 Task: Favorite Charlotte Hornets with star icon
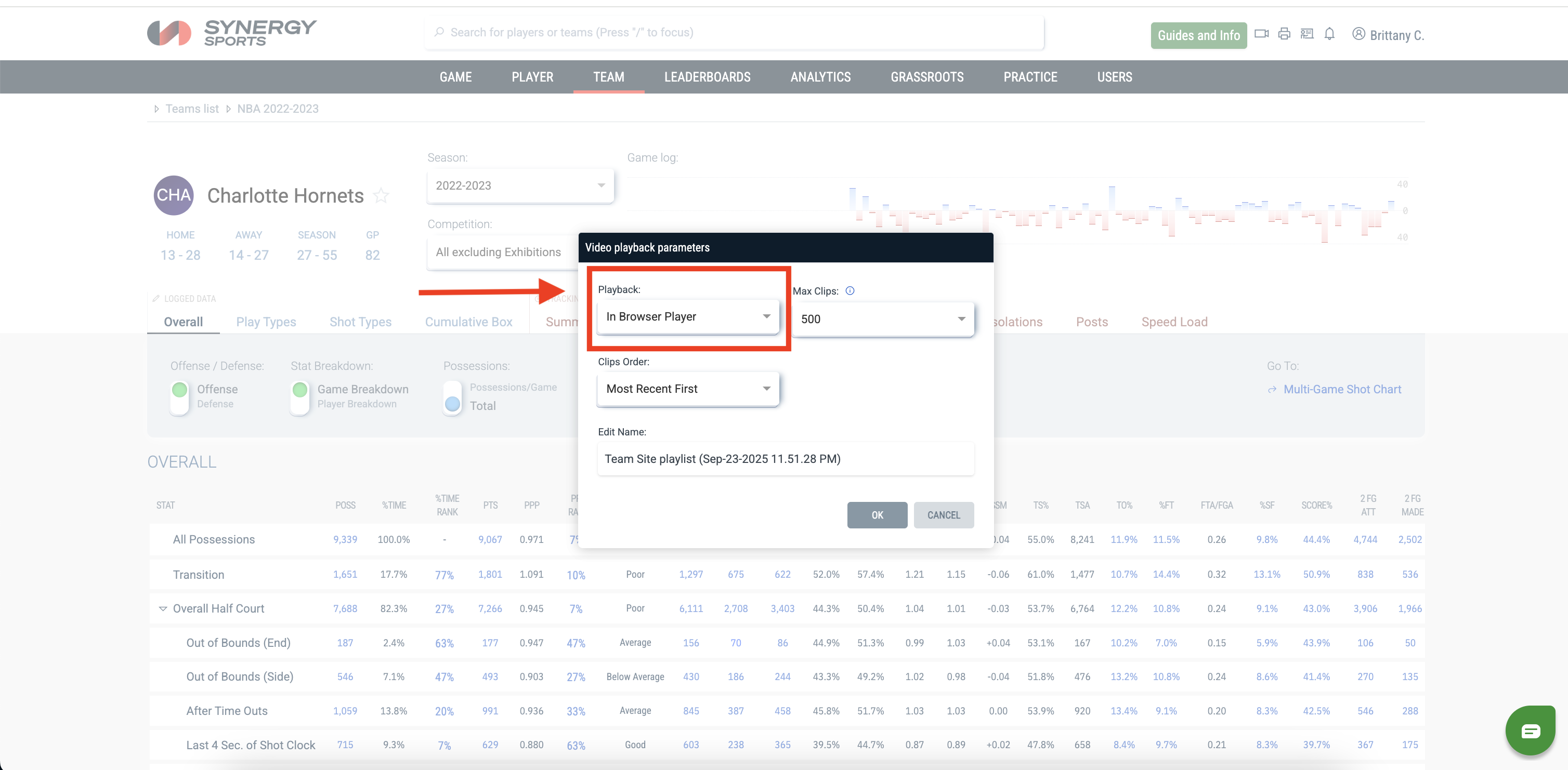(x=381, y=196)
